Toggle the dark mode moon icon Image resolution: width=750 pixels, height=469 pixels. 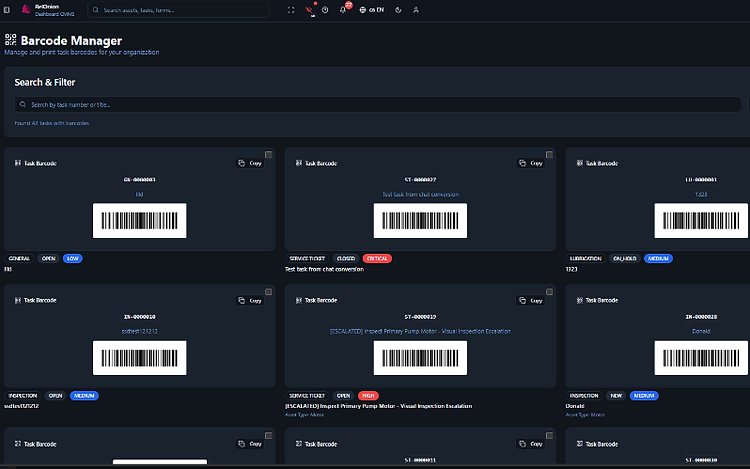pyautogui.click(x=398, y=10)
